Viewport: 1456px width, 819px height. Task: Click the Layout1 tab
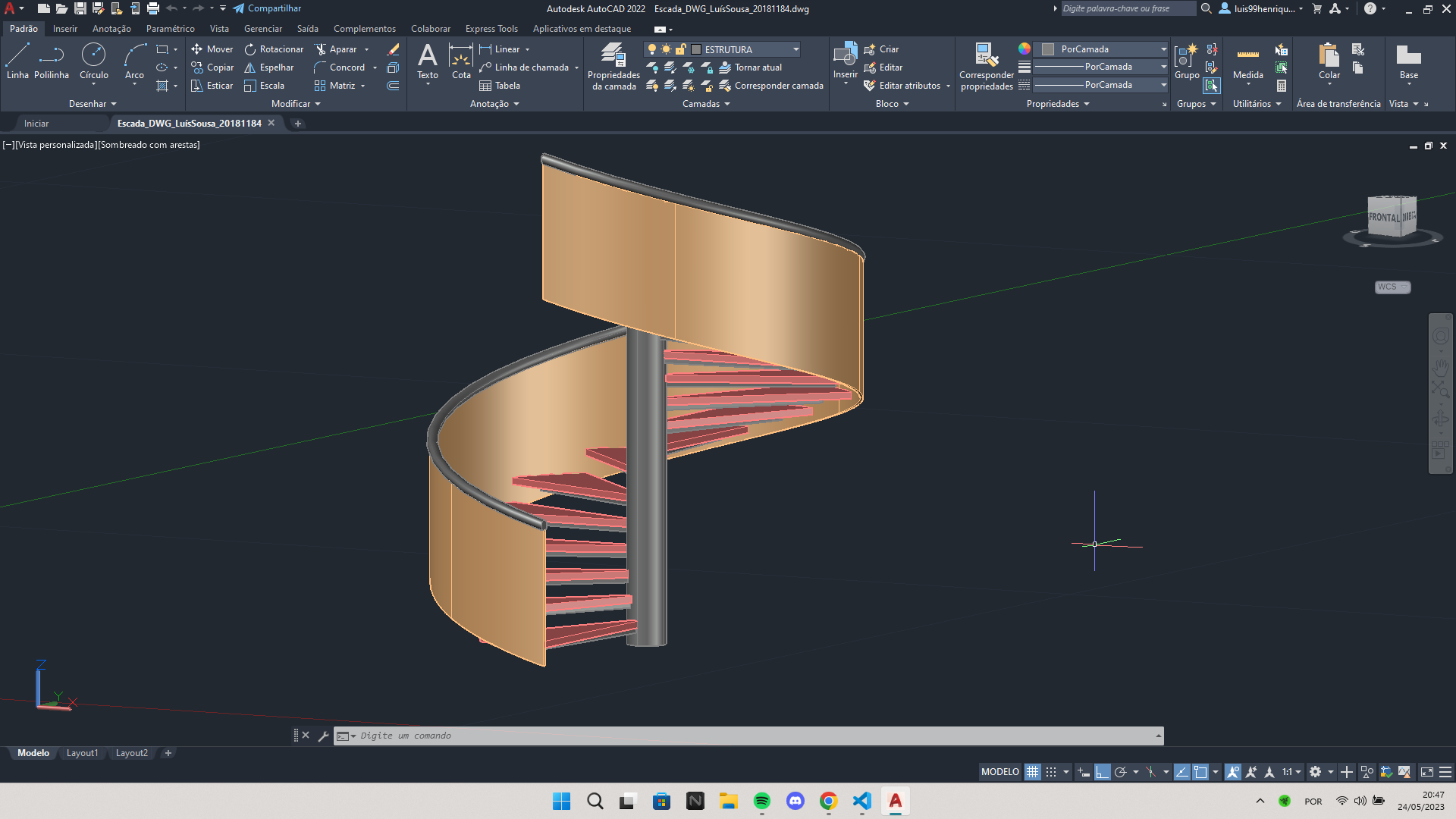(82, 752)
